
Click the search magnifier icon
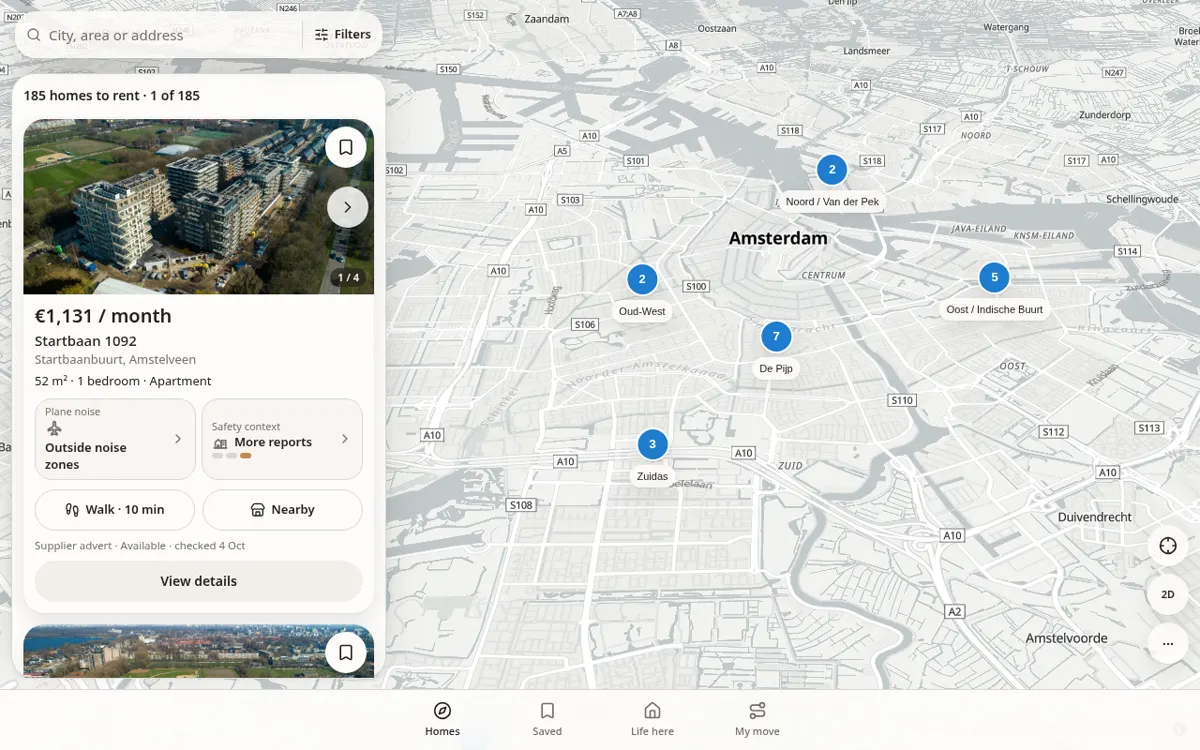click(x=34, y=35)
